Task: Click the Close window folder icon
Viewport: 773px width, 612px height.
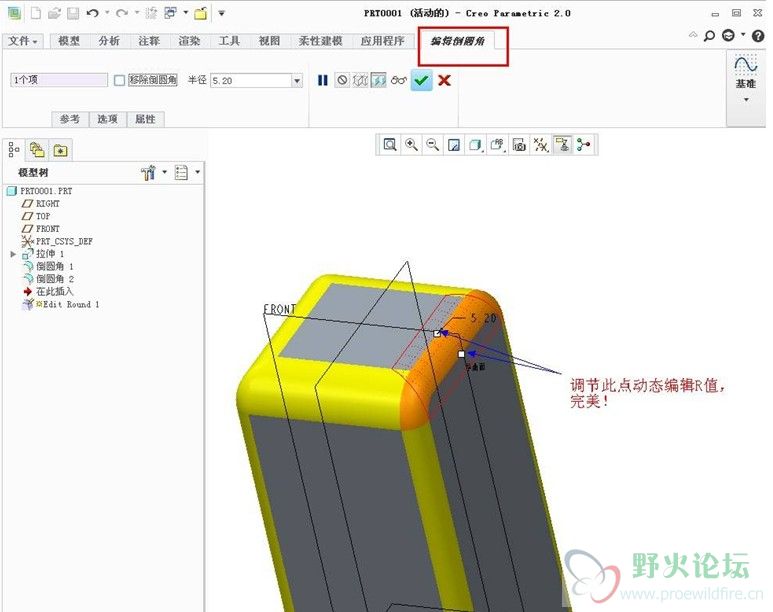Action: pyautogui.click(x=201, y=13)
